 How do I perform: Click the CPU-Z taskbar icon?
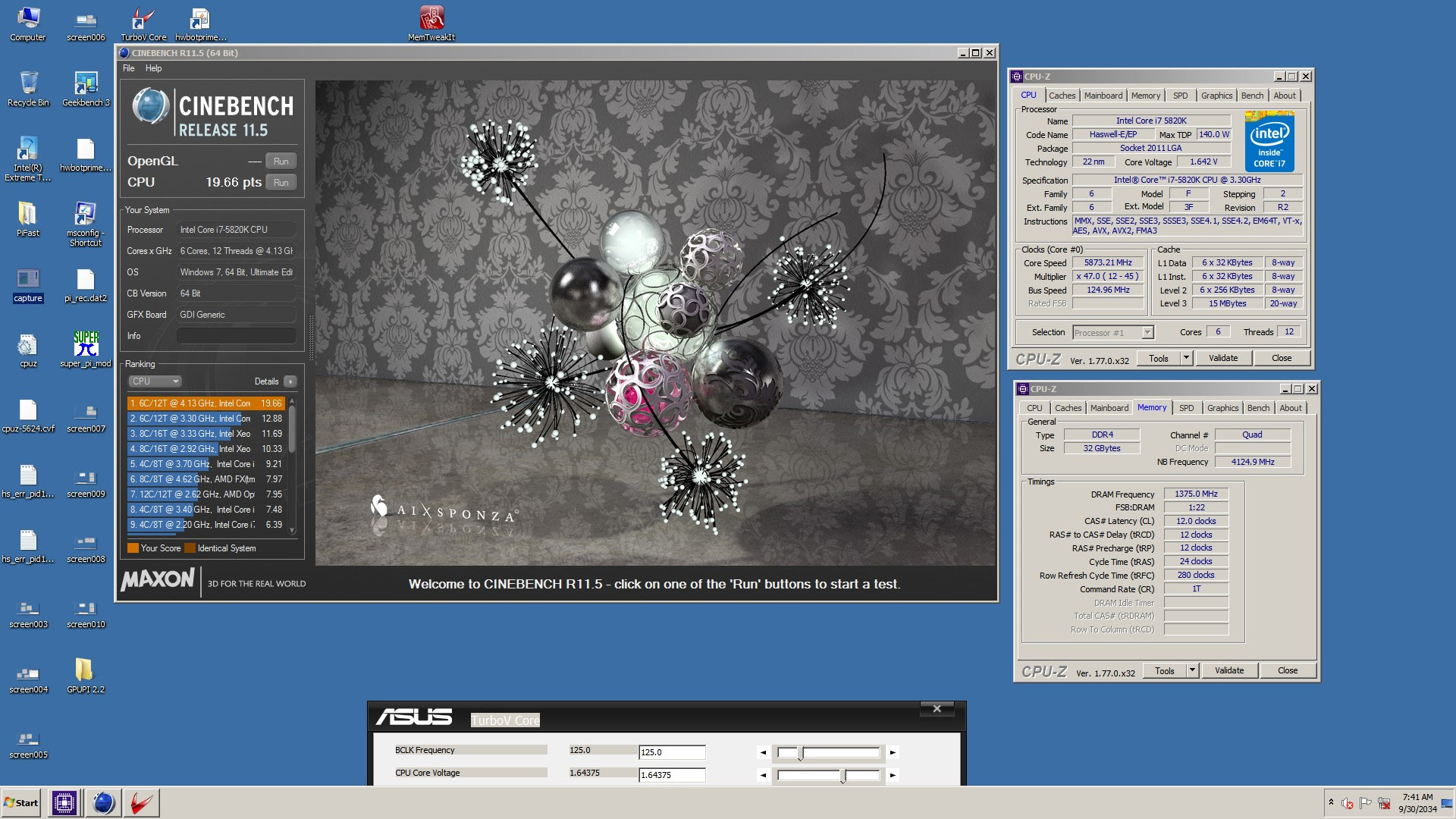64,802
